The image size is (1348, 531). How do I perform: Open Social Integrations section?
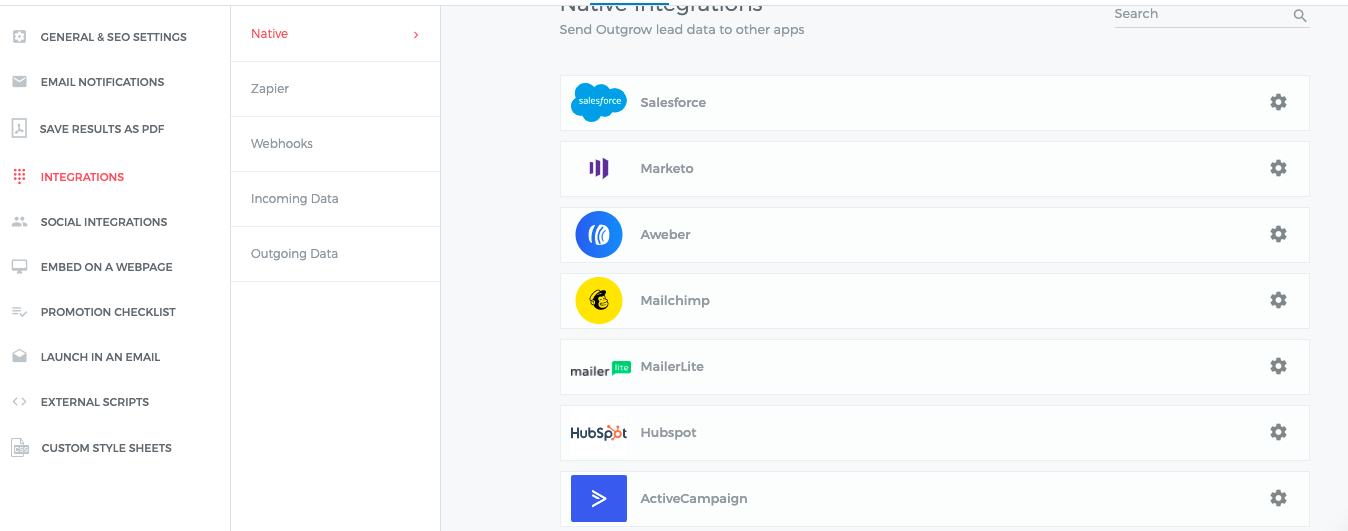point(104,222)
